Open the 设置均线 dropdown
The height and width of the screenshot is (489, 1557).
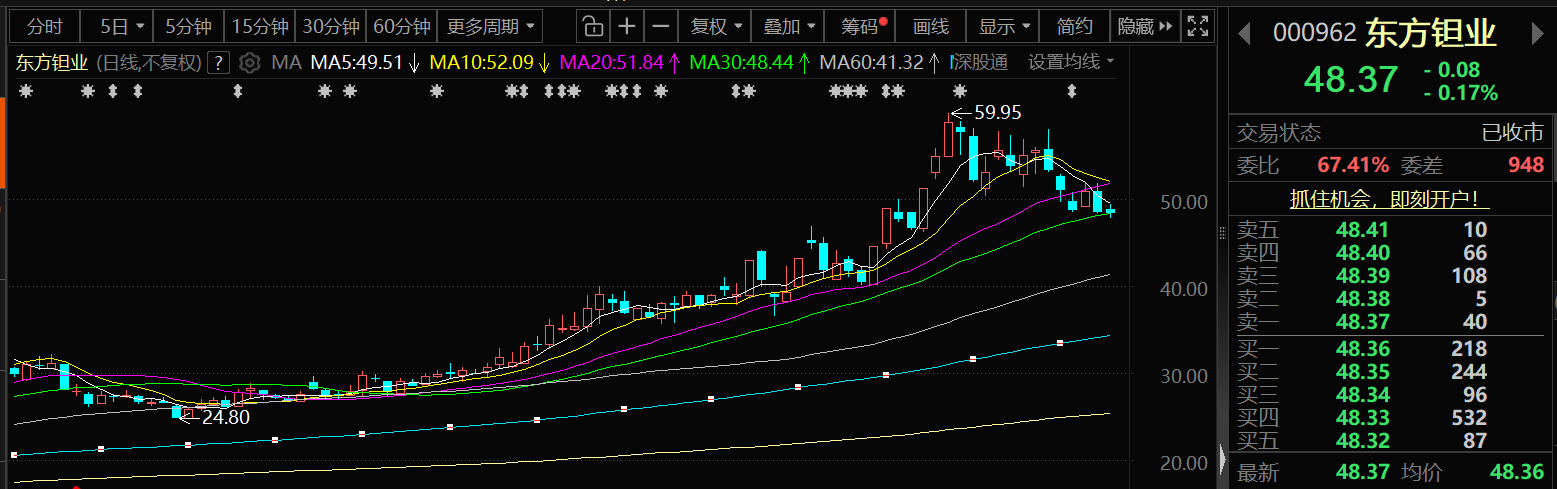1070,63
